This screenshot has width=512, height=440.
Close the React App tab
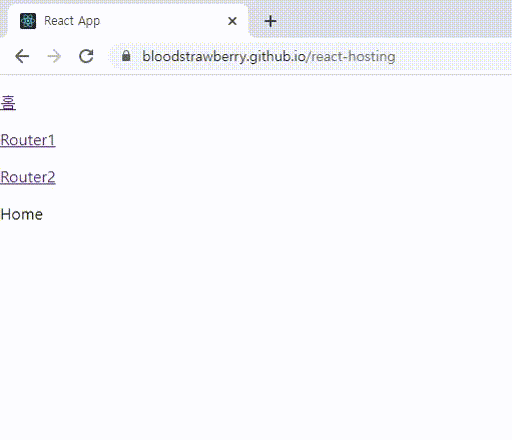pos(232,21)
